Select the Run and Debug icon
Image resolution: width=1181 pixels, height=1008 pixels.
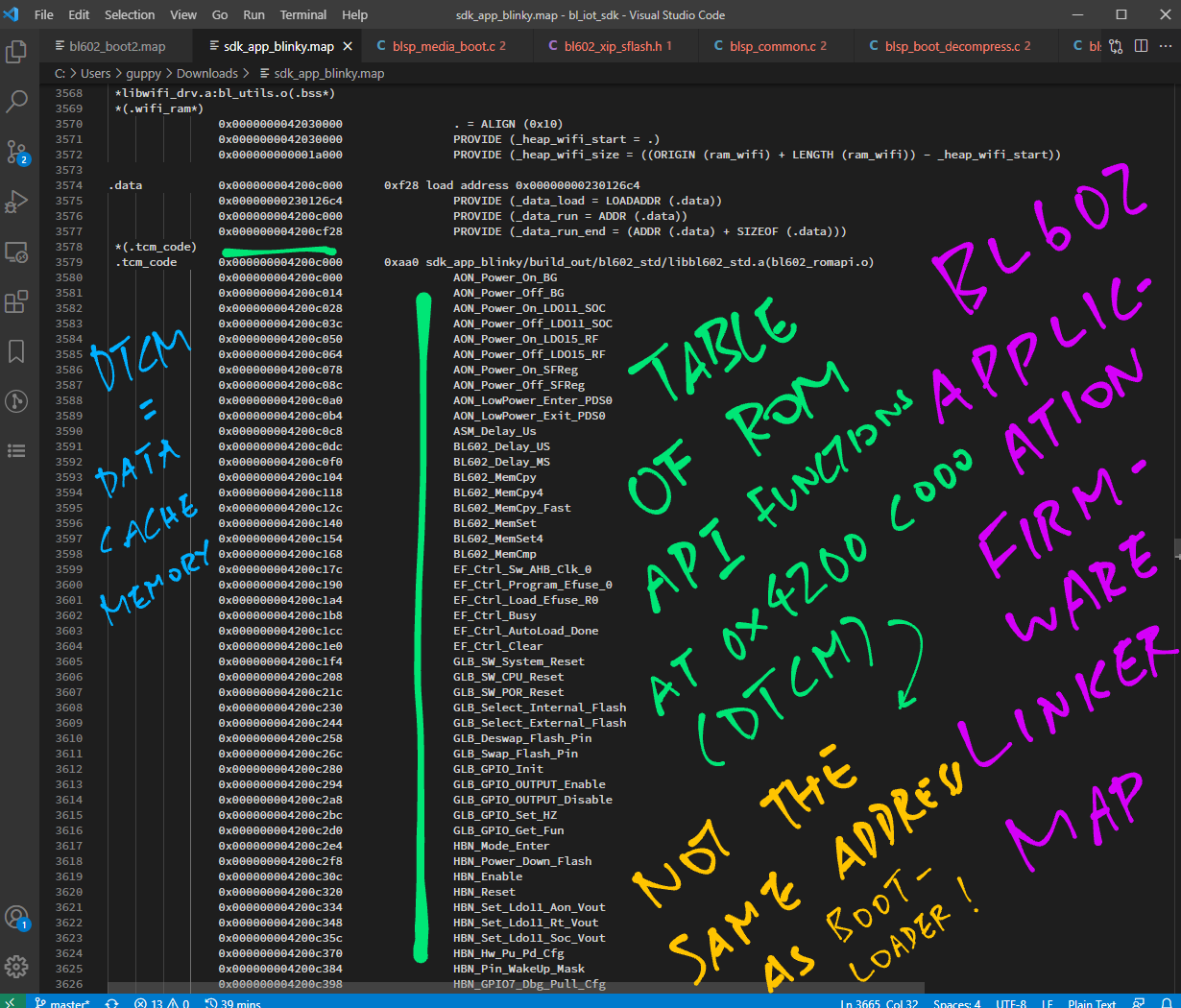16,202
